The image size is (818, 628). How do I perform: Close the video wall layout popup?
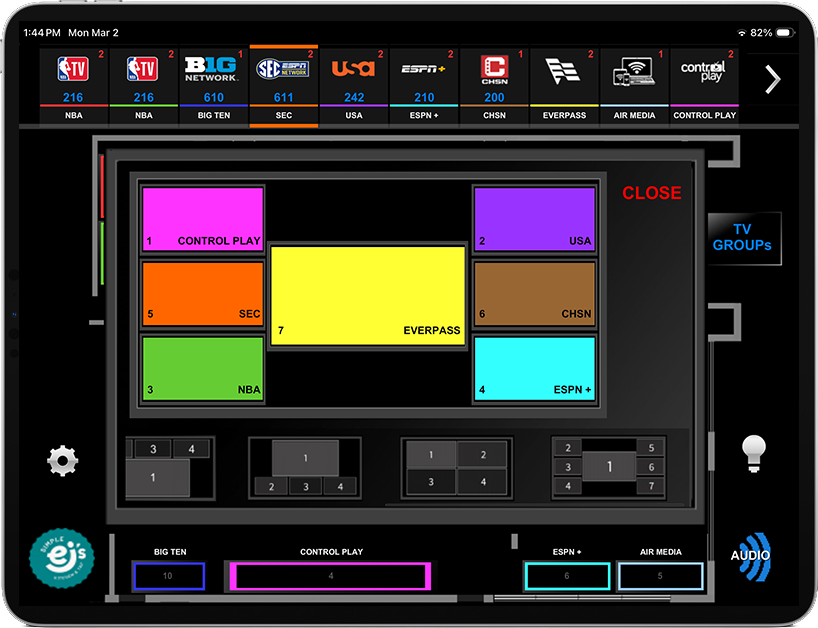pos(652,193)
